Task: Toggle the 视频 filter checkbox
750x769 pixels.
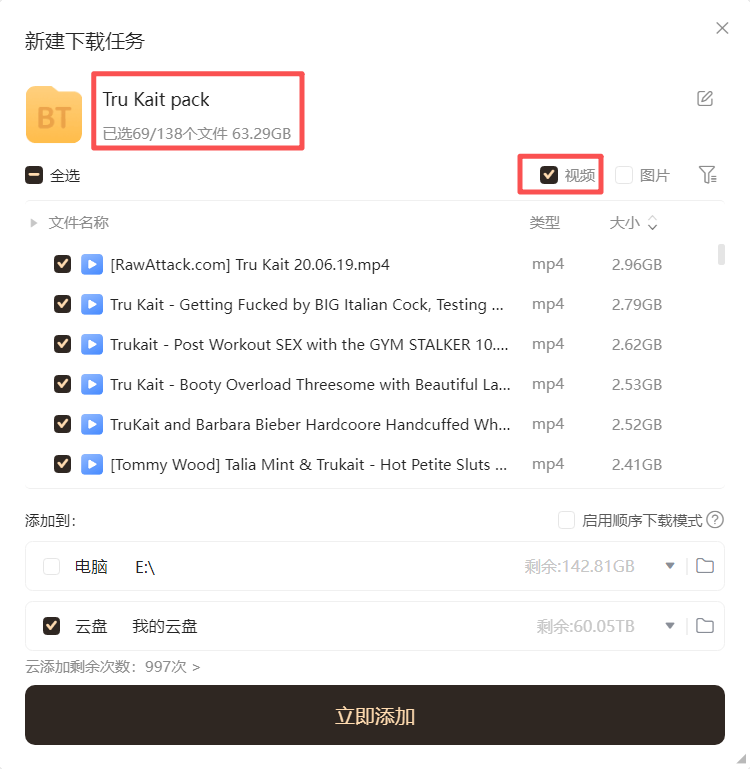Action: pos(548,175)
